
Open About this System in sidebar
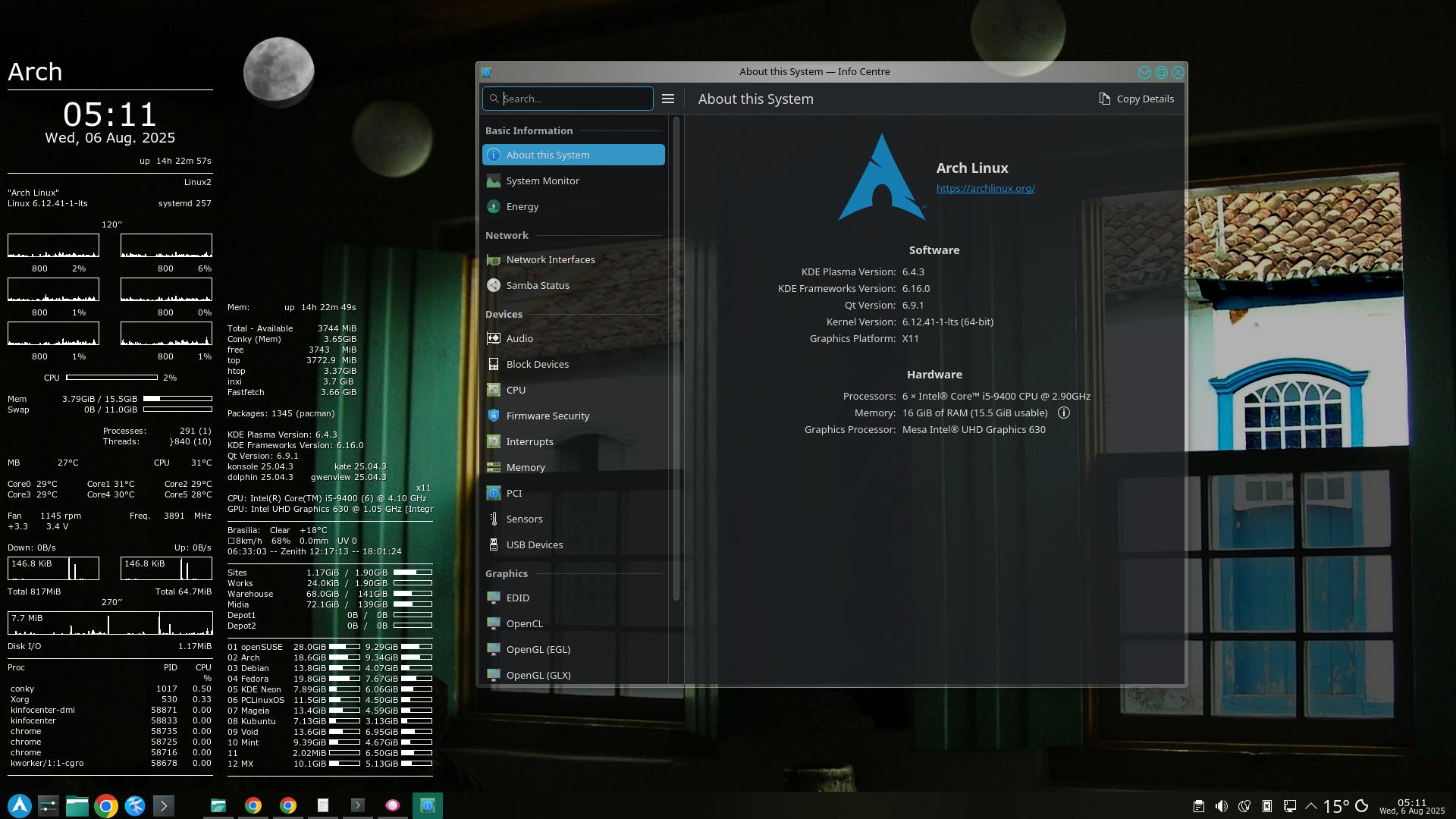573,155
